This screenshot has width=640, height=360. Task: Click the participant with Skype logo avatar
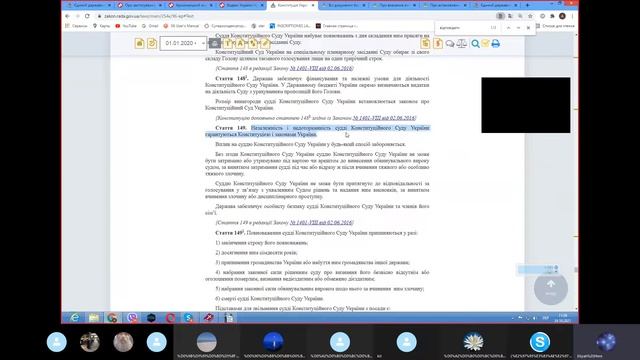coord(540,342)
